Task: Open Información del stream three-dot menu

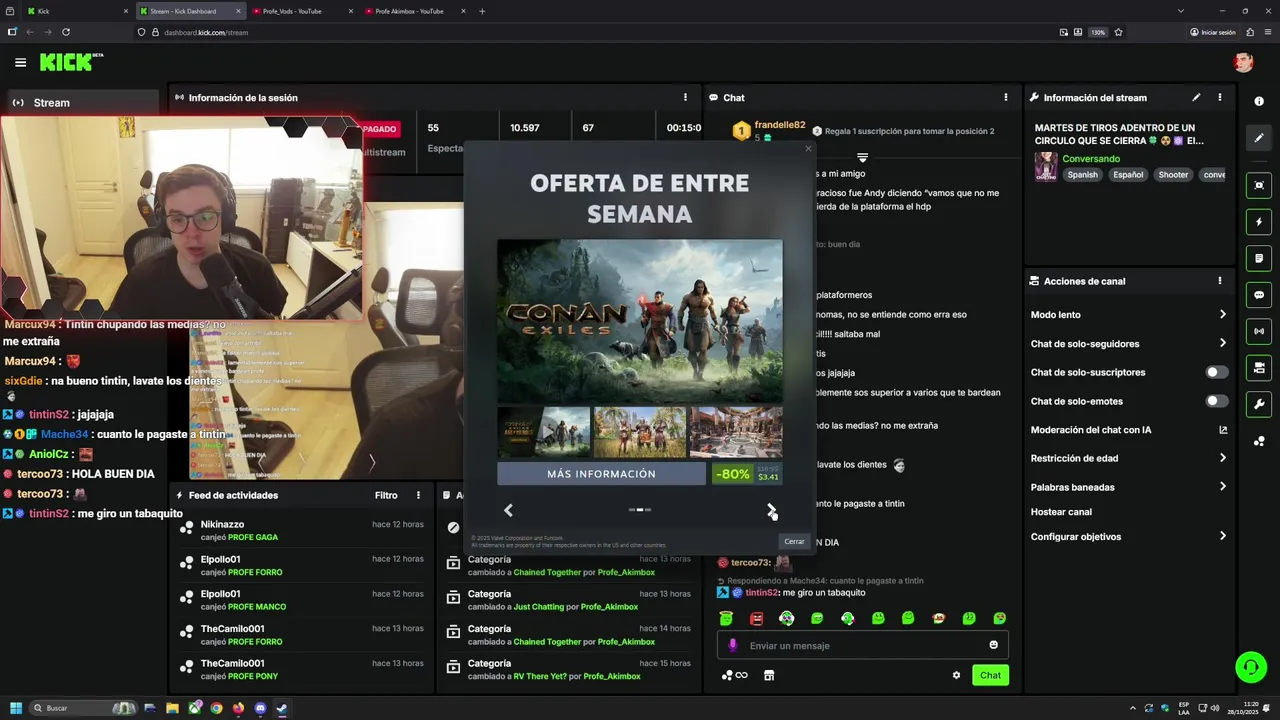Action: 1220,97
